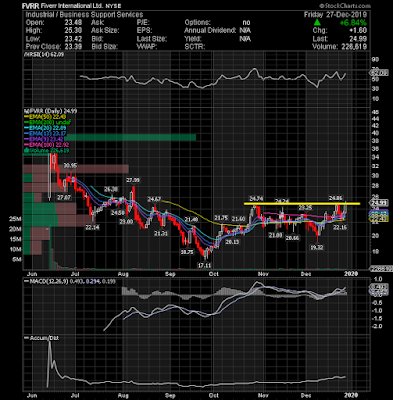This screenshot has height=400, width=393.
Task: Click the Low price 23.42
Action: pos(73,39)
